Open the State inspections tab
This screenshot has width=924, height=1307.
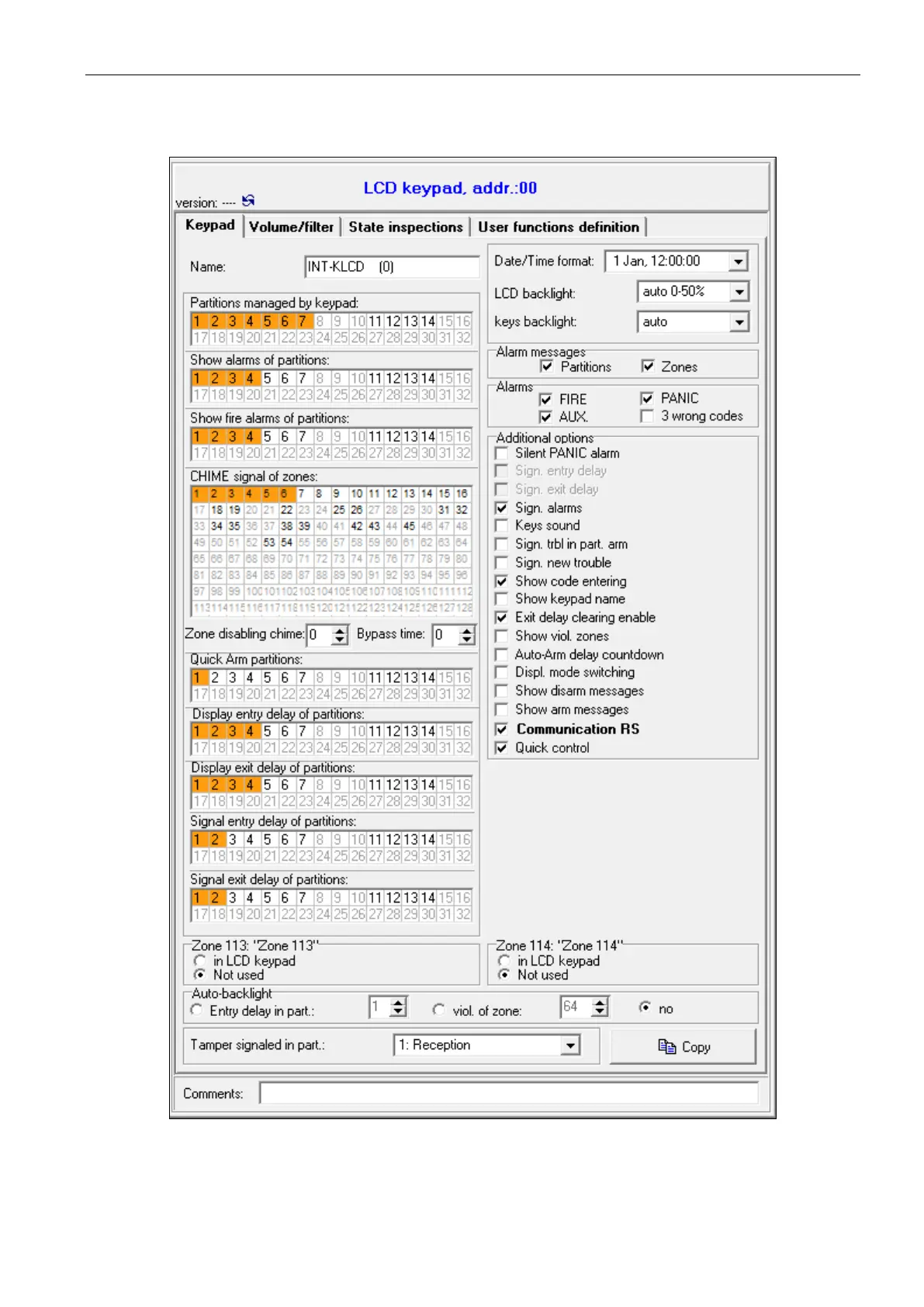(405, 227)
